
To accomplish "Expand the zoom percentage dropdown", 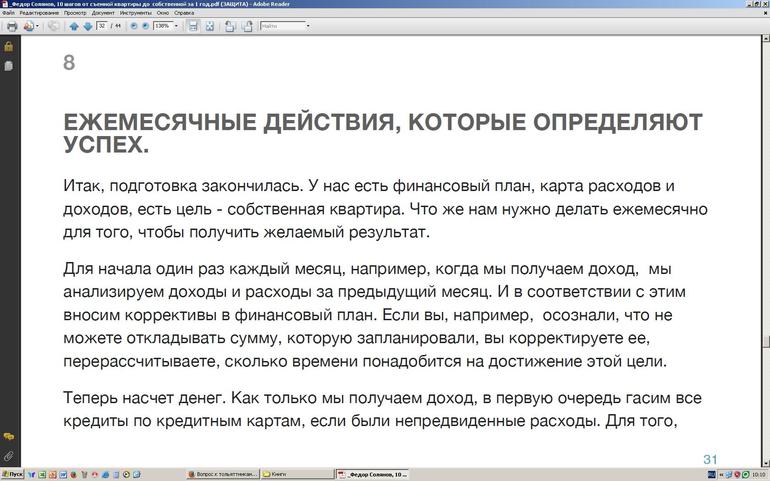I will click(x=177, y=26).
